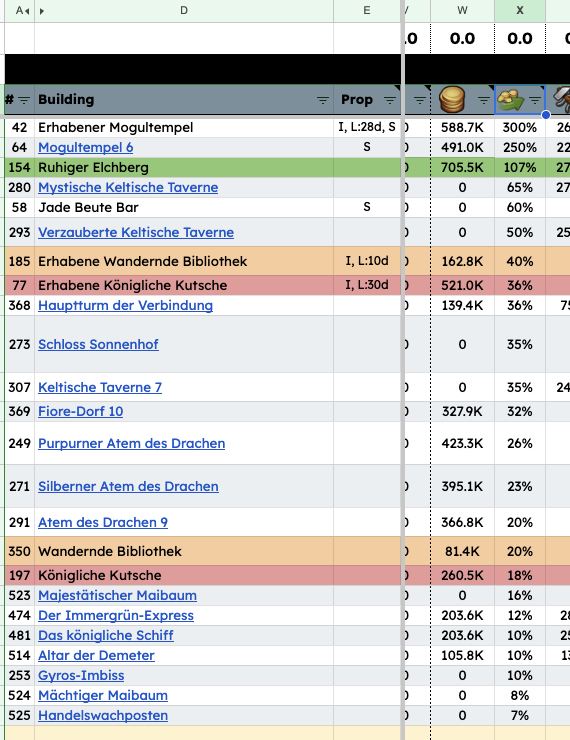Open Gyros-Imbiss link
The height and width of the screenshot is (740, 570).
81,675
